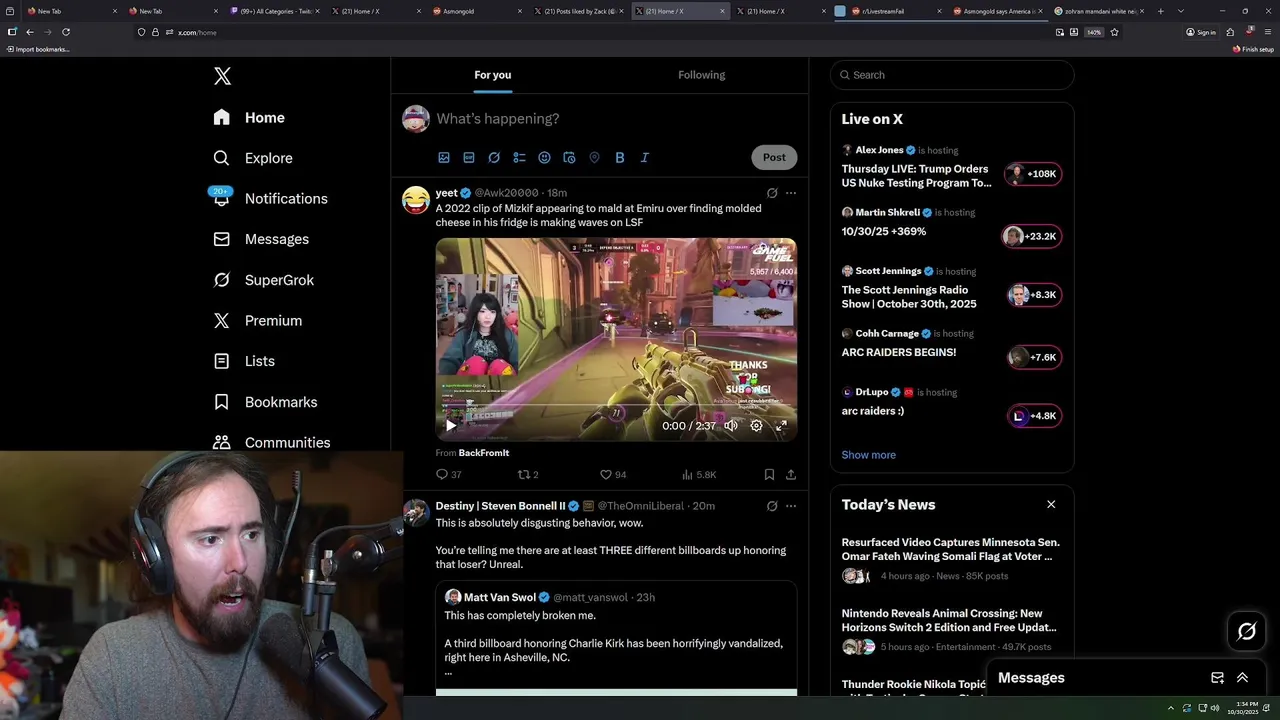
Task: View analytics 5.8K on yeet's post
Action: (x=699, y=475)
